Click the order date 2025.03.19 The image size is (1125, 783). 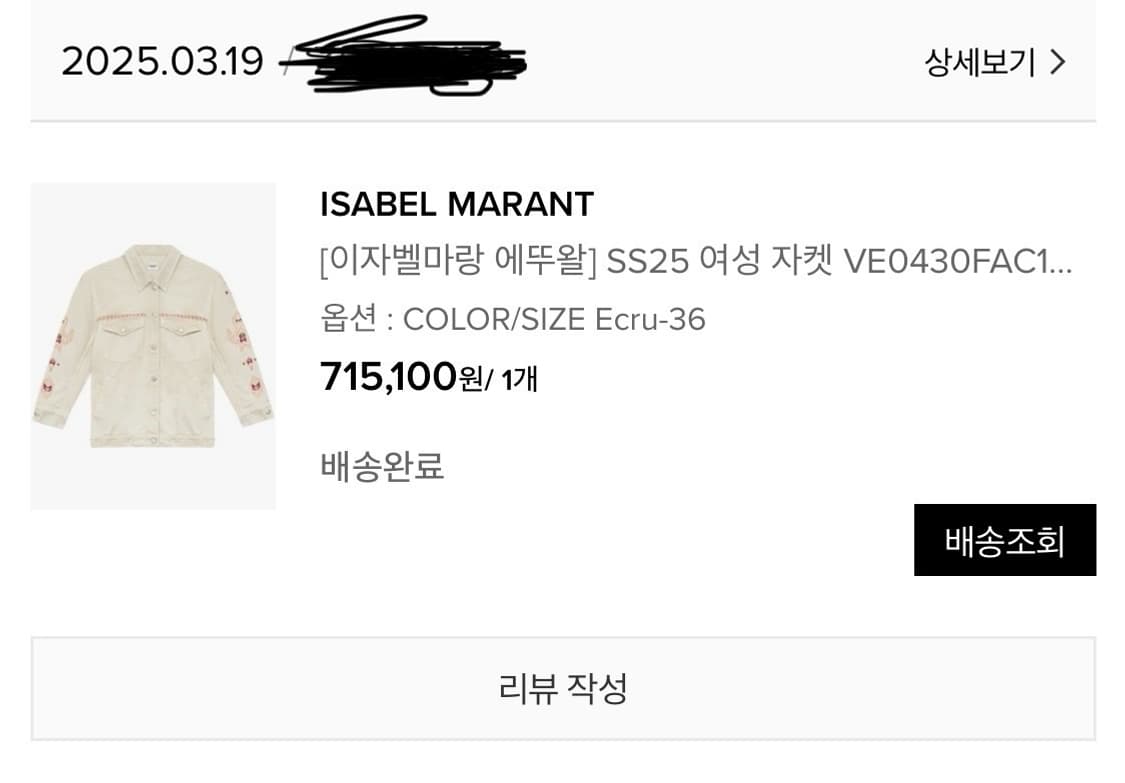click(162, 62)
